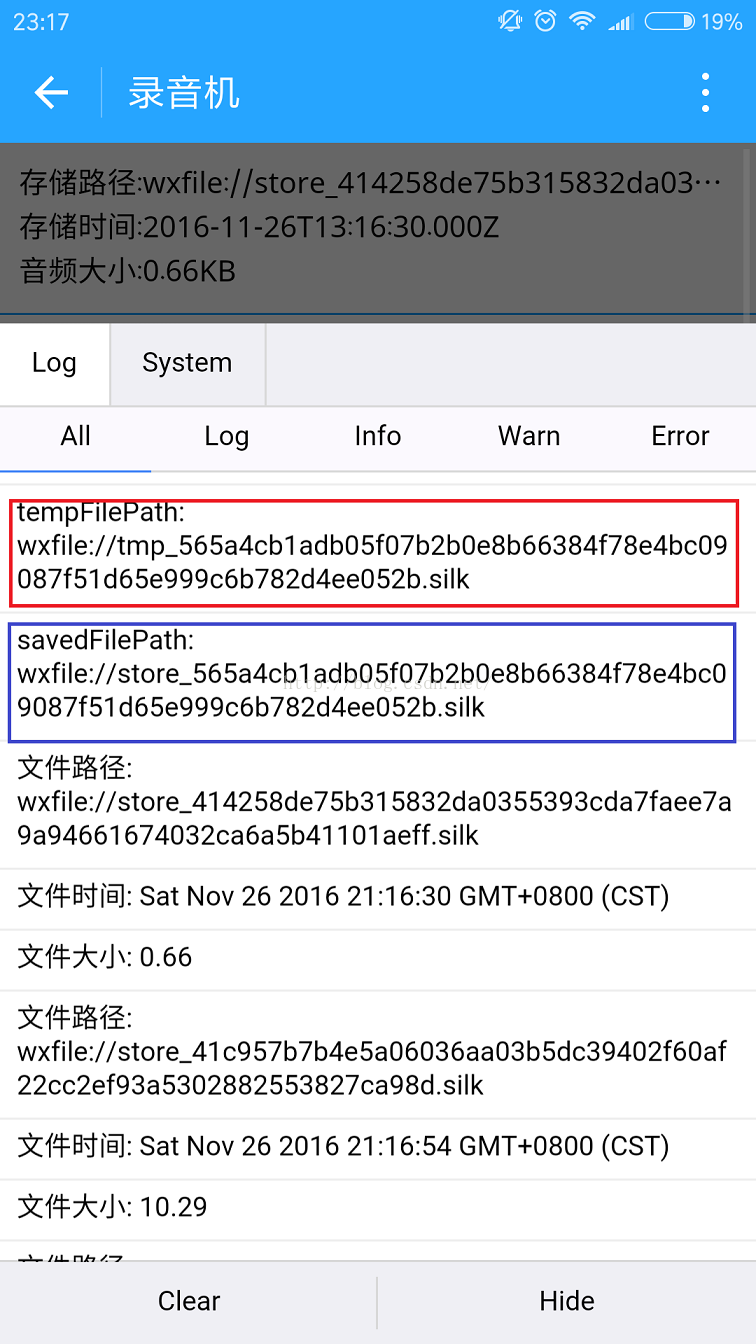
Task: Open the three-dot overflow menu
Action: point(706,93)
